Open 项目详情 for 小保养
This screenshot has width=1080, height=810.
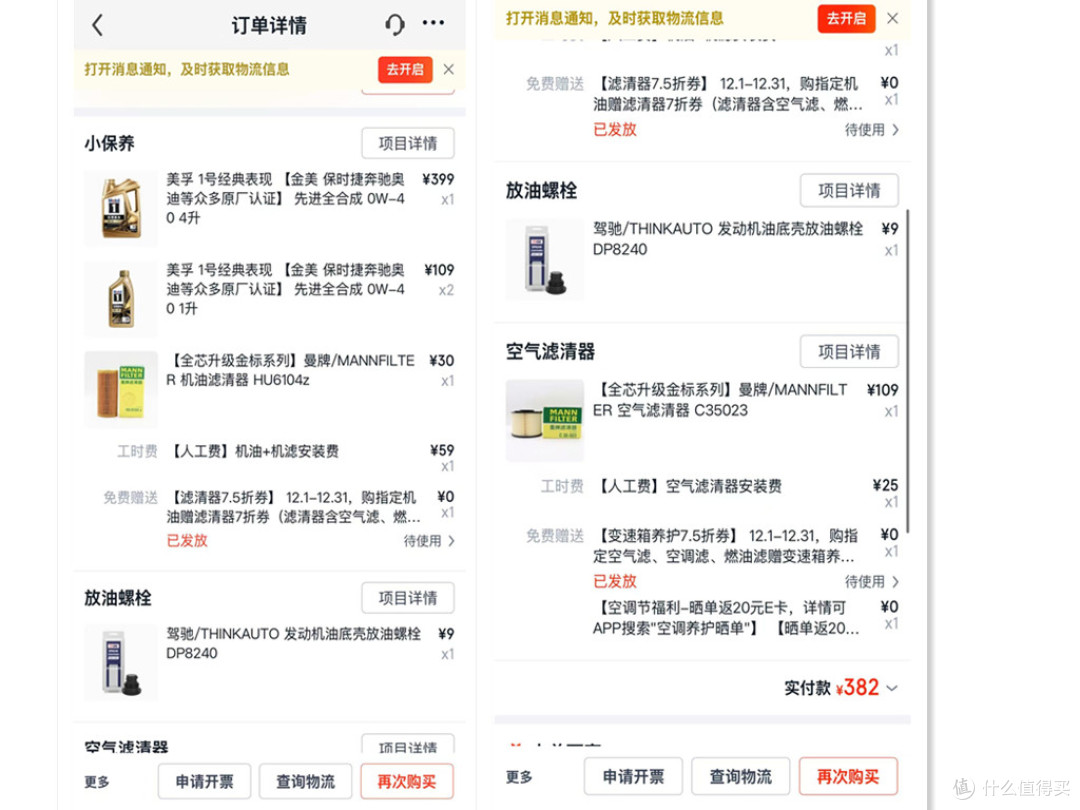(408, 143)
